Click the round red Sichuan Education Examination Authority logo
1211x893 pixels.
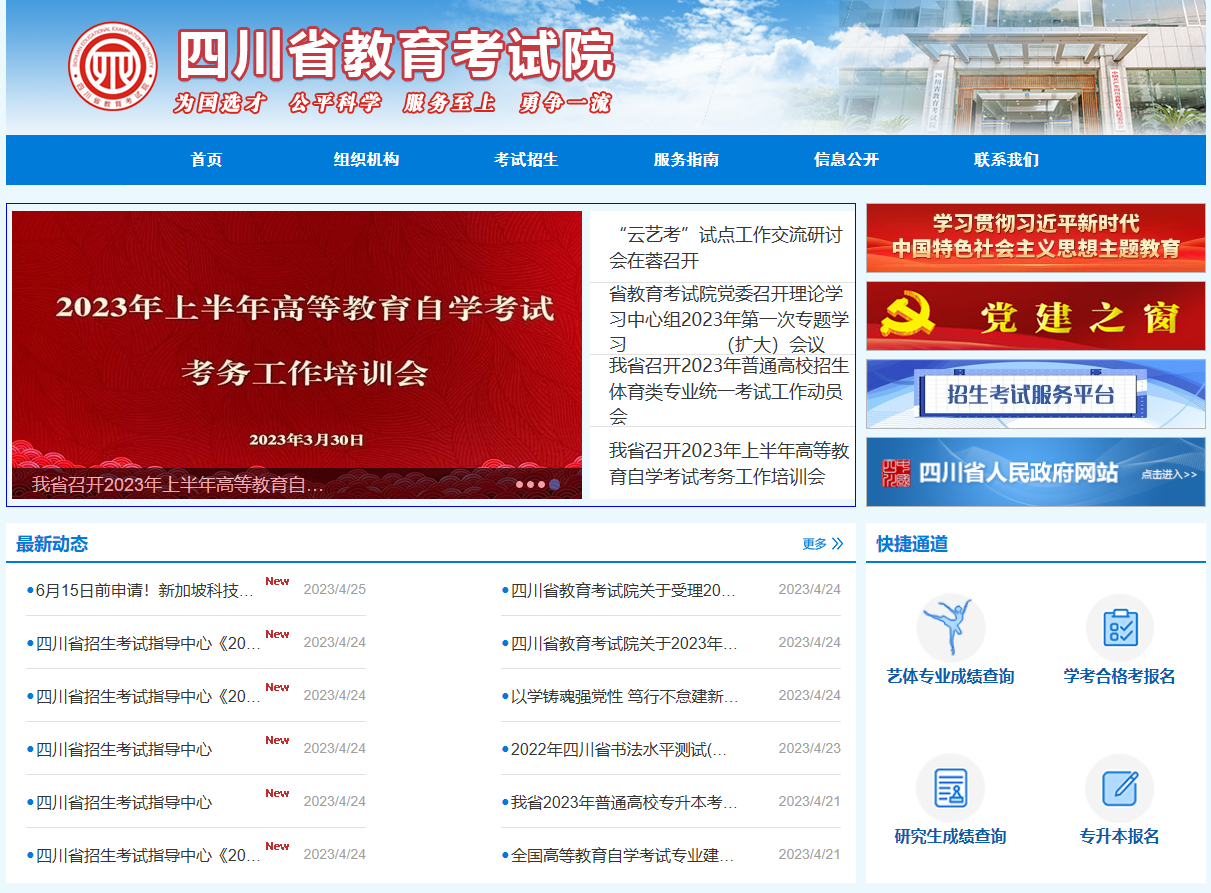coord(112,66)
